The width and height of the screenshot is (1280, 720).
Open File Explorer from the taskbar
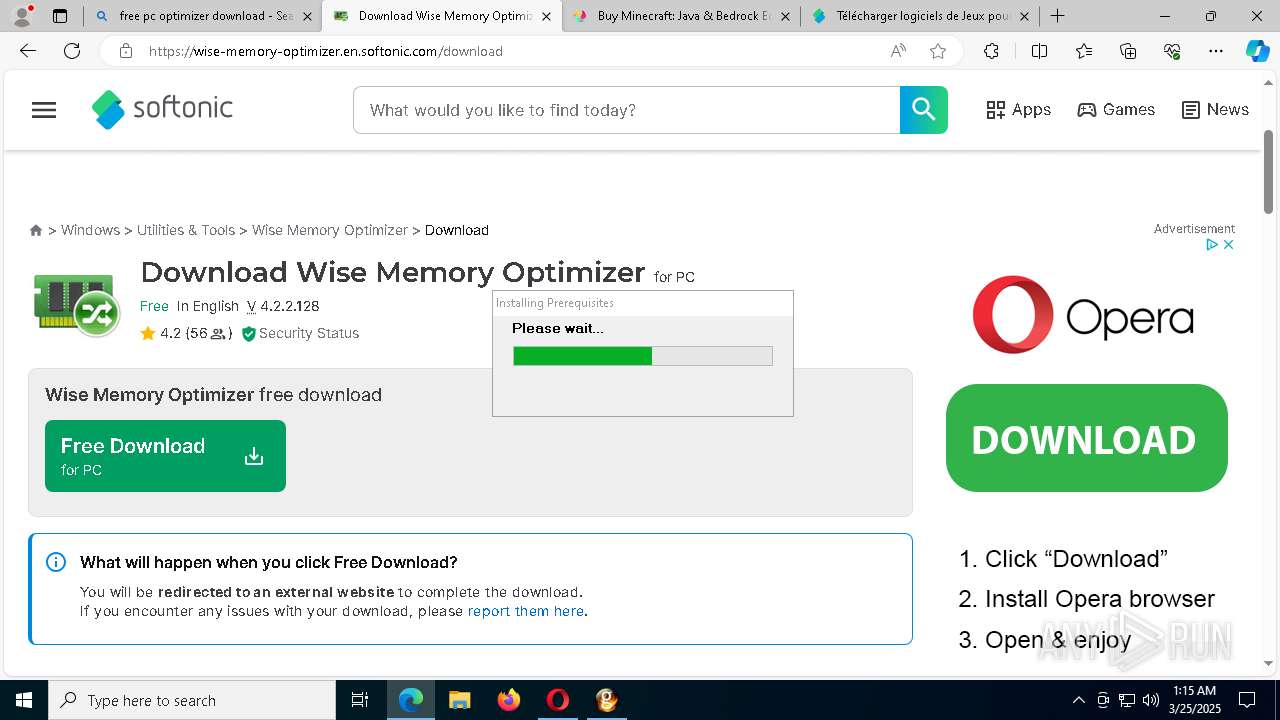click(460, 700)
